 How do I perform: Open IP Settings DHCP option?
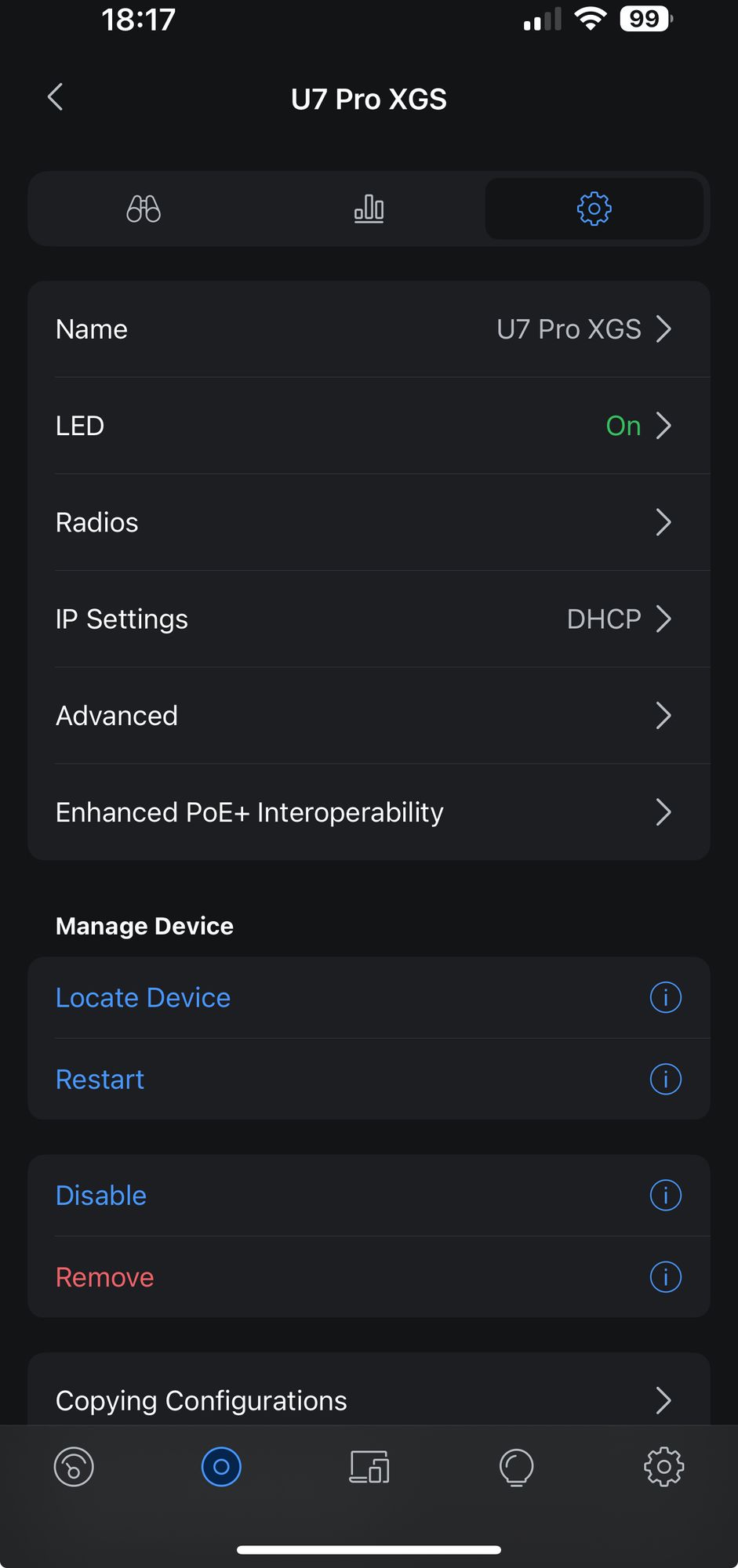369,619
